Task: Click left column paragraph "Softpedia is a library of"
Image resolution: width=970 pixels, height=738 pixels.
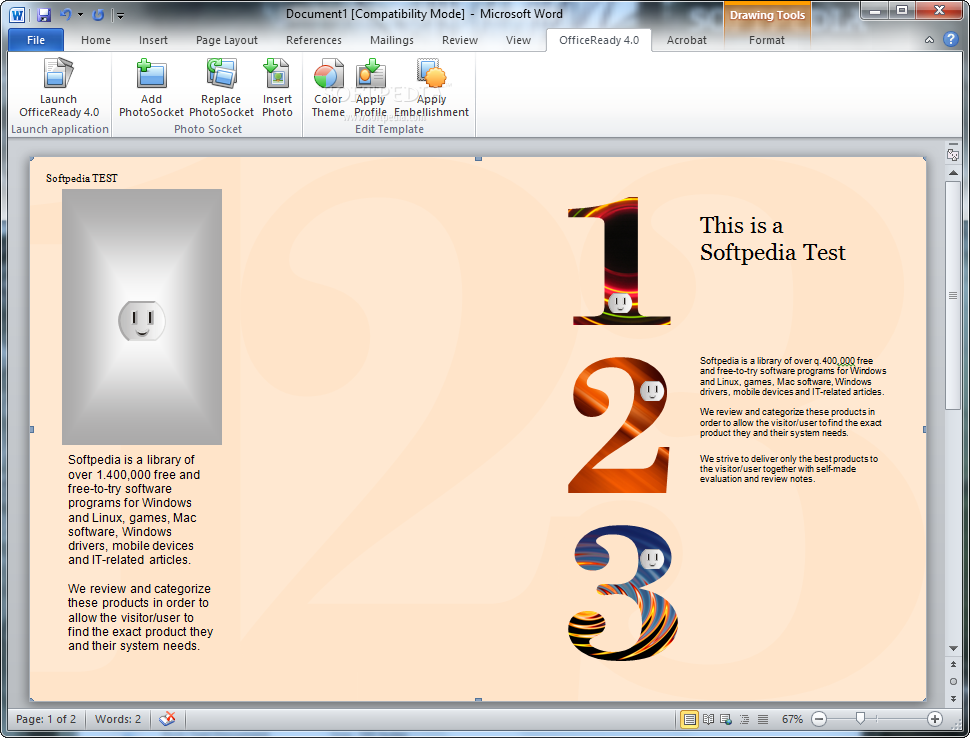Action: click(134, 510)
